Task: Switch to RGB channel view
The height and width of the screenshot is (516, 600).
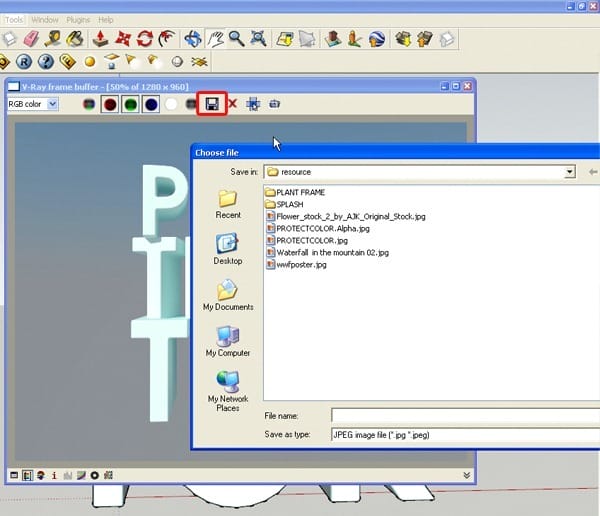Action: point(89,104)
